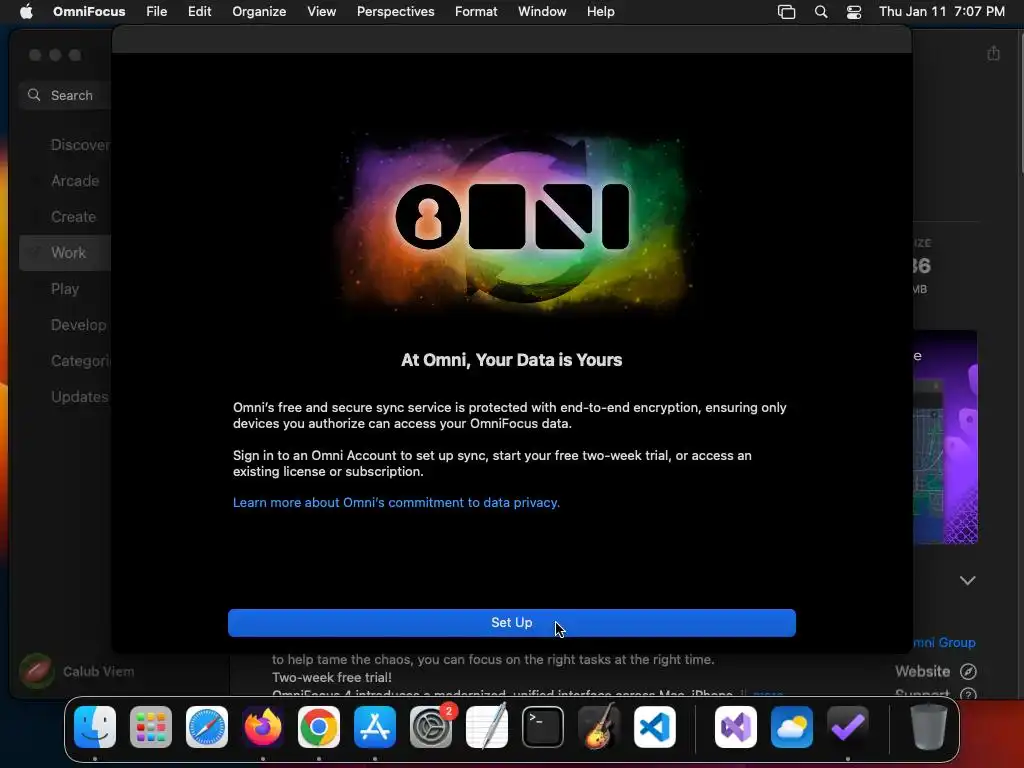Launch GarageBand from the Dock

(x=599, y=727)
